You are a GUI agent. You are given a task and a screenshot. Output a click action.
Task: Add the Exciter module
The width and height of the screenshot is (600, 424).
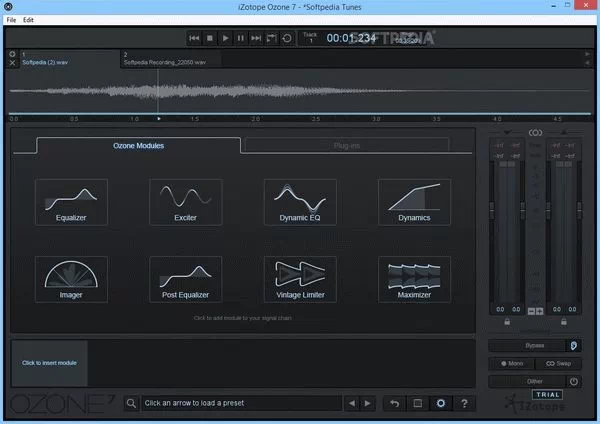(x=185, y=203)
